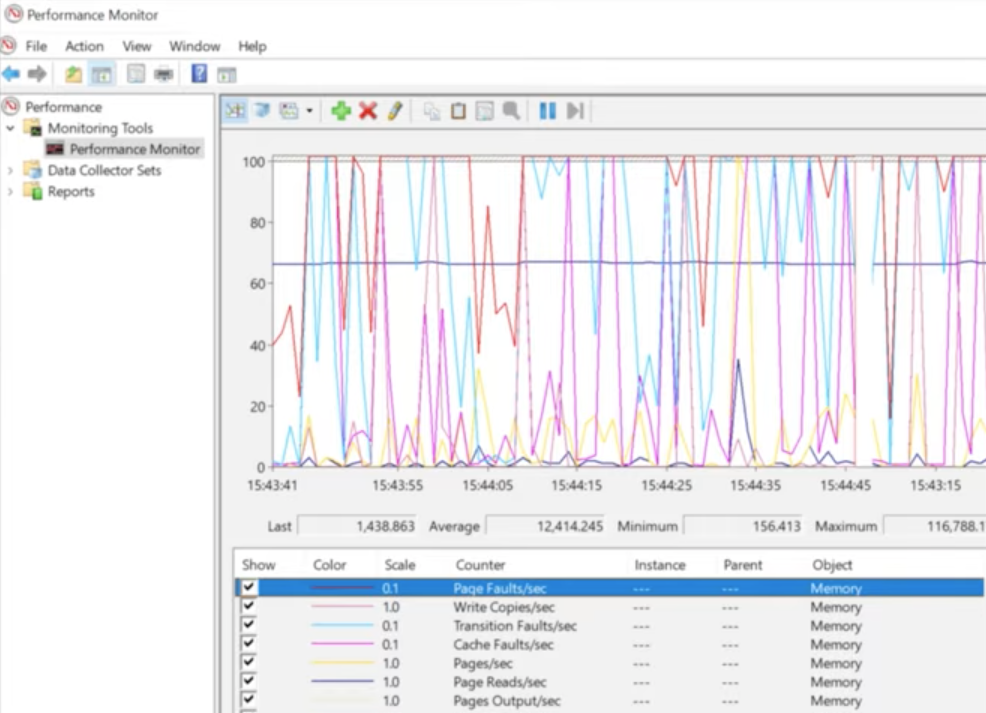Image resolution: width=986 pixels, height=713 pixels.
Task: Click Update Data step-forward icon
Action: point(575,111)
